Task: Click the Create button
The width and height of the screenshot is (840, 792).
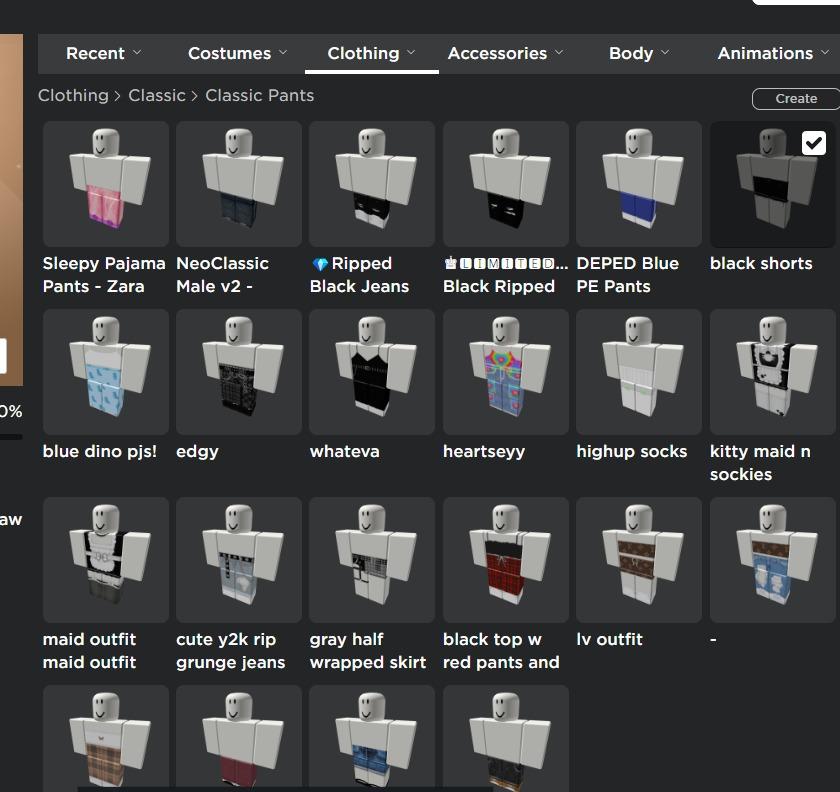Action: coord(796,98)
